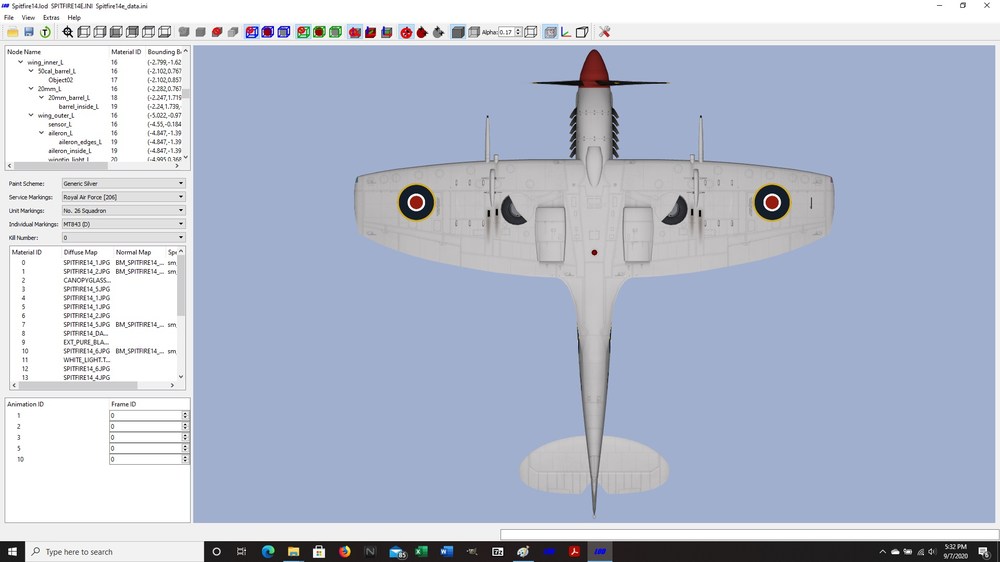Viewport: 1000px width, 562px height.
Task: Select the barrel_inside_L node
Action: 78,107
